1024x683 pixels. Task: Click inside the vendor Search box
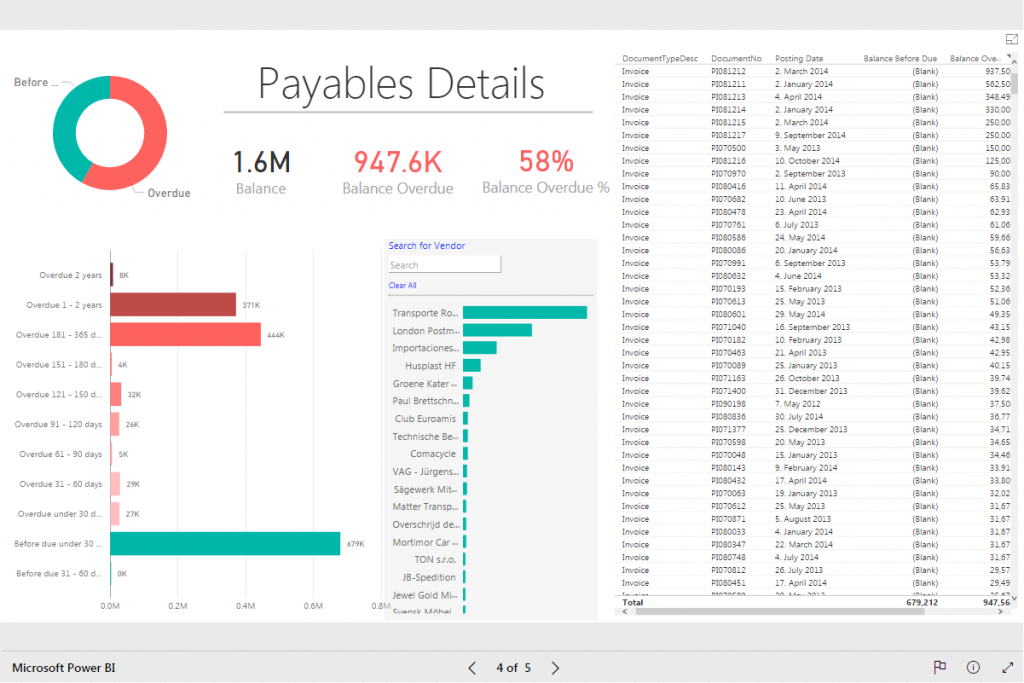click(x=443, y=264)
